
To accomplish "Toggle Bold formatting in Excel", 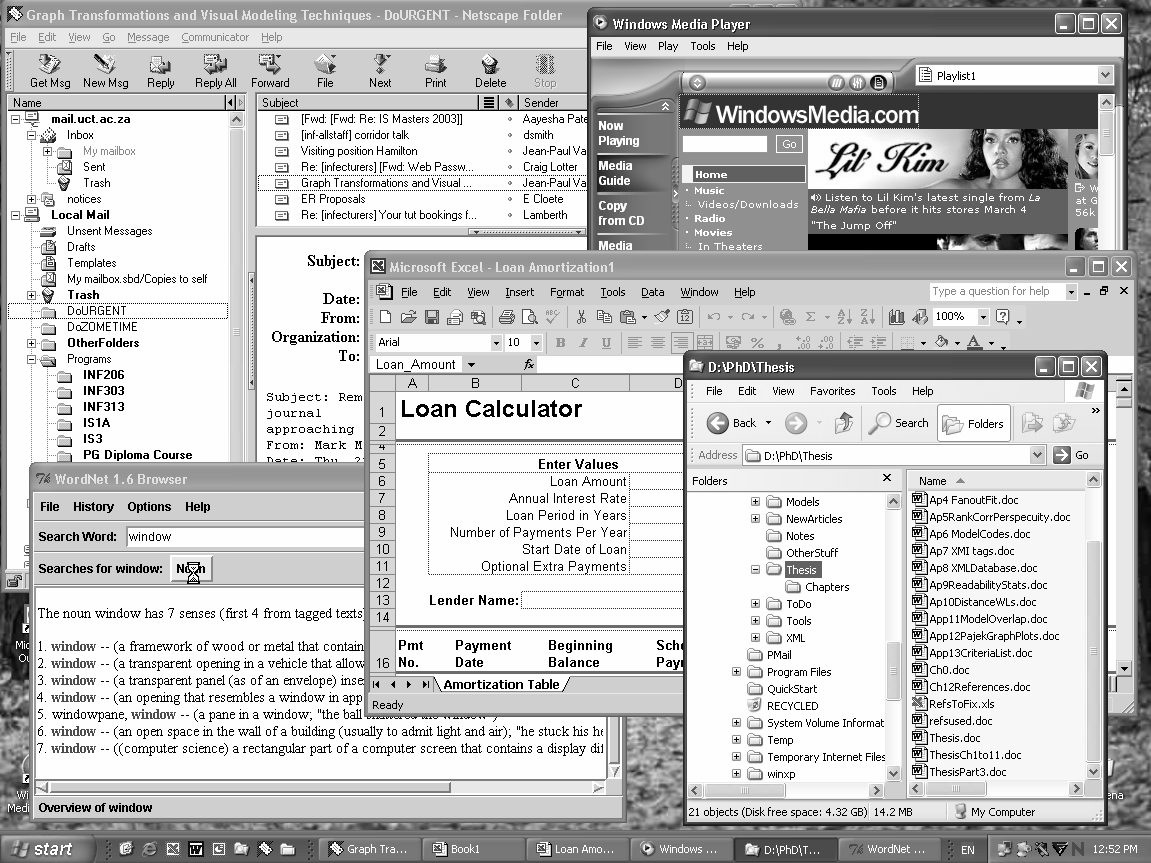I will 560,343.
